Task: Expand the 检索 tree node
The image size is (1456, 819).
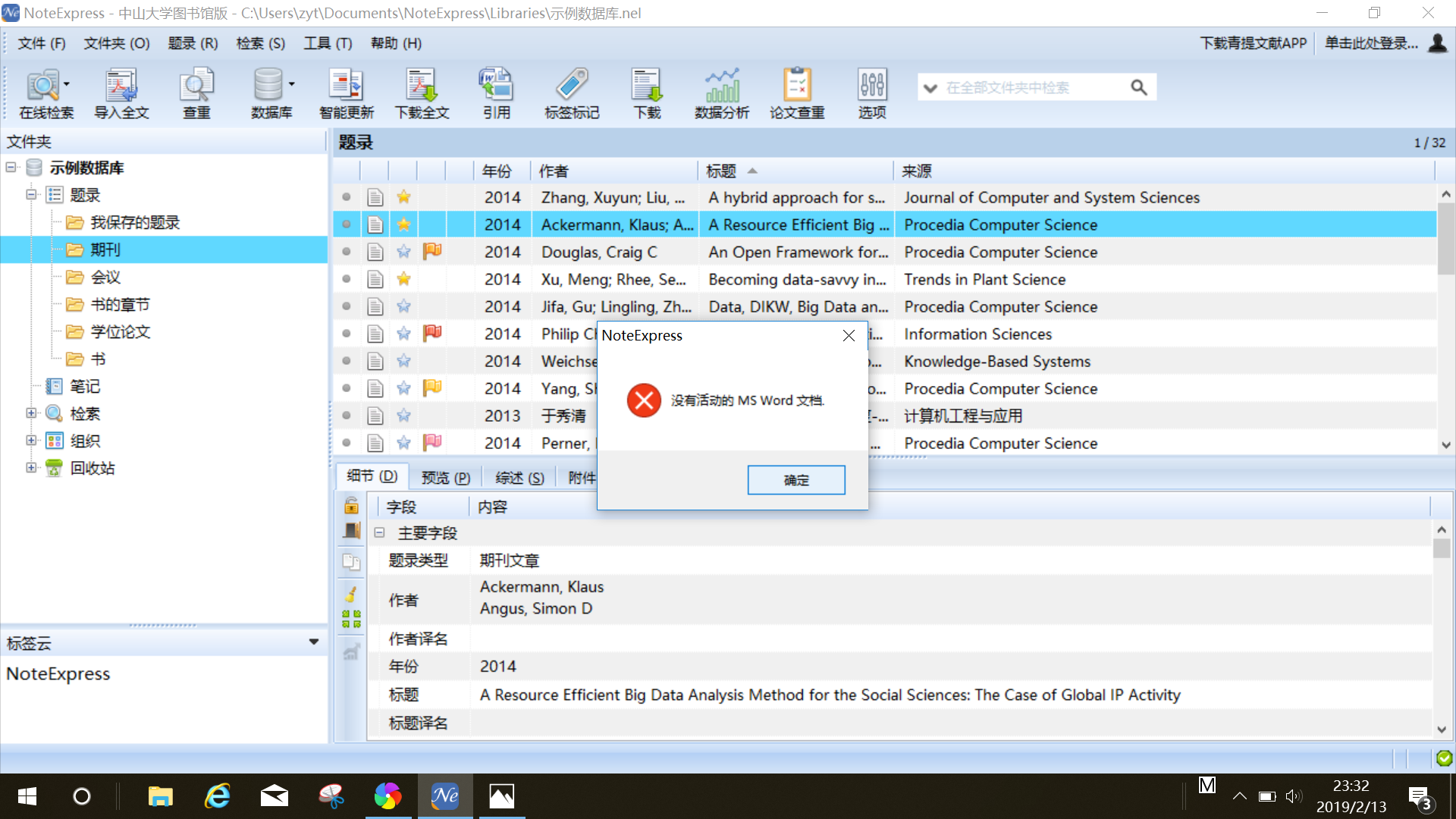Action: 31,413
